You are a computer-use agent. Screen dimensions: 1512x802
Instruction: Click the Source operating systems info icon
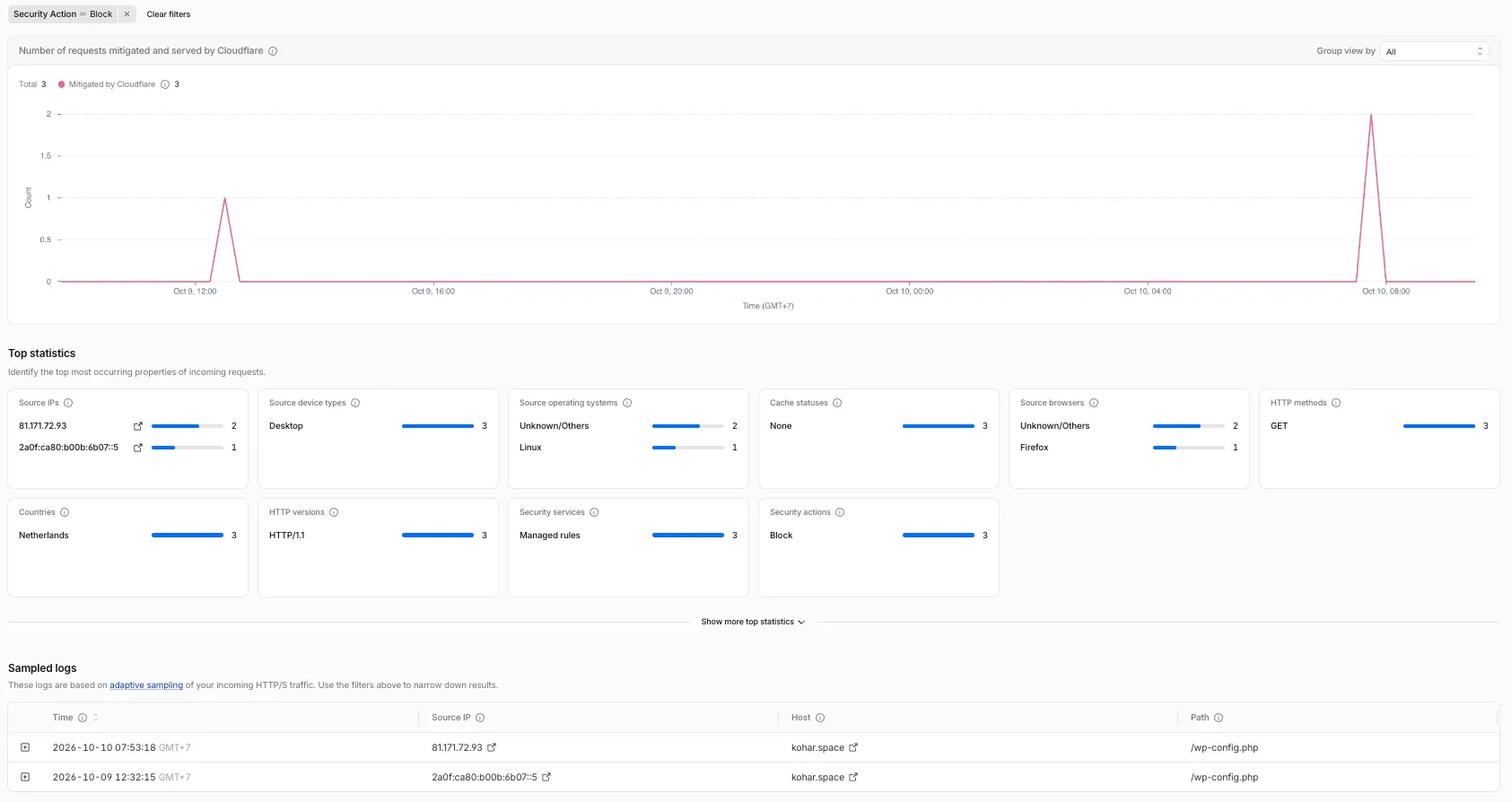click(x=627, y=403)
